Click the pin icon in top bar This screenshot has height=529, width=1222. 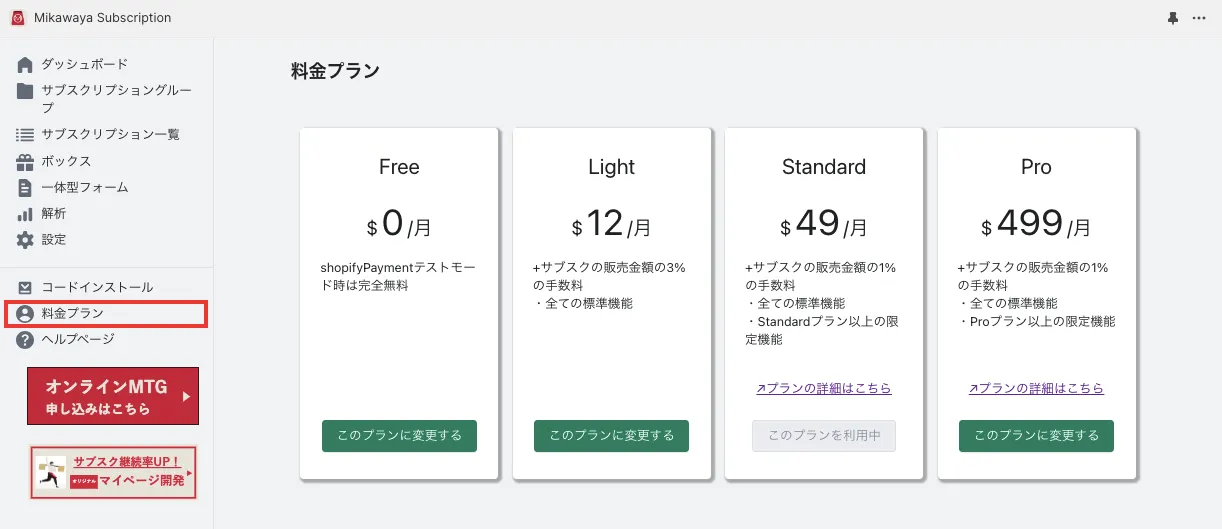tap(1173, 18)
